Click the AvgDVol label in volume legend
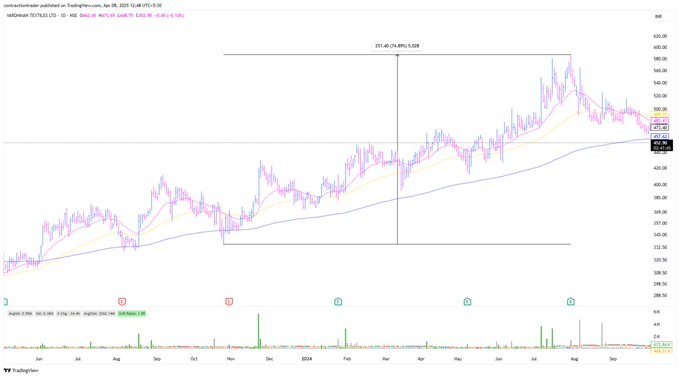 [100, 313]
